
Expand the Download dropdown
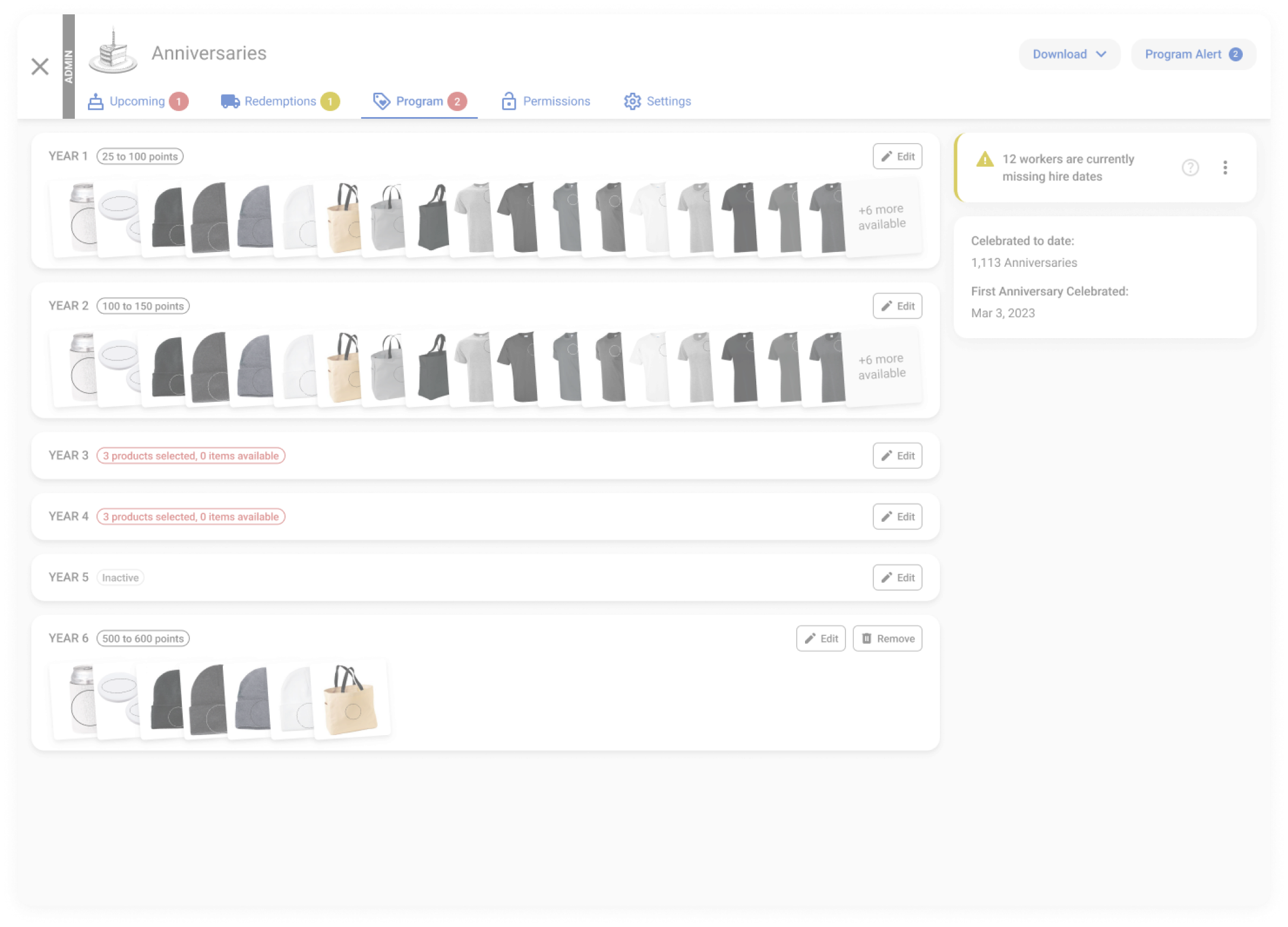pos(1069,54)
